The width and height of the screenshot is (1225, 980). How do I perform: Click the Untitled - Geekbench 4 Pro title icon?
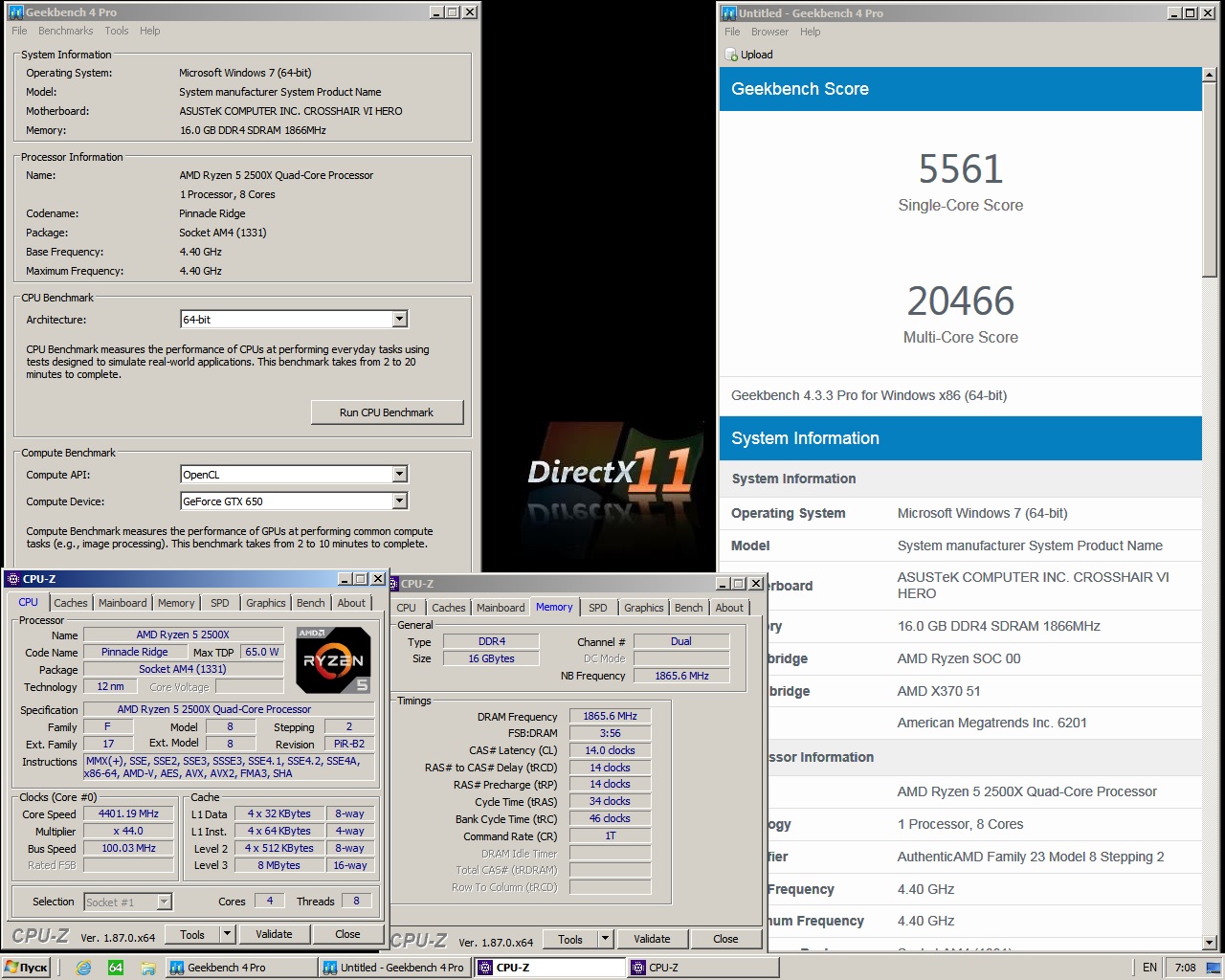(x=728, y=12)
